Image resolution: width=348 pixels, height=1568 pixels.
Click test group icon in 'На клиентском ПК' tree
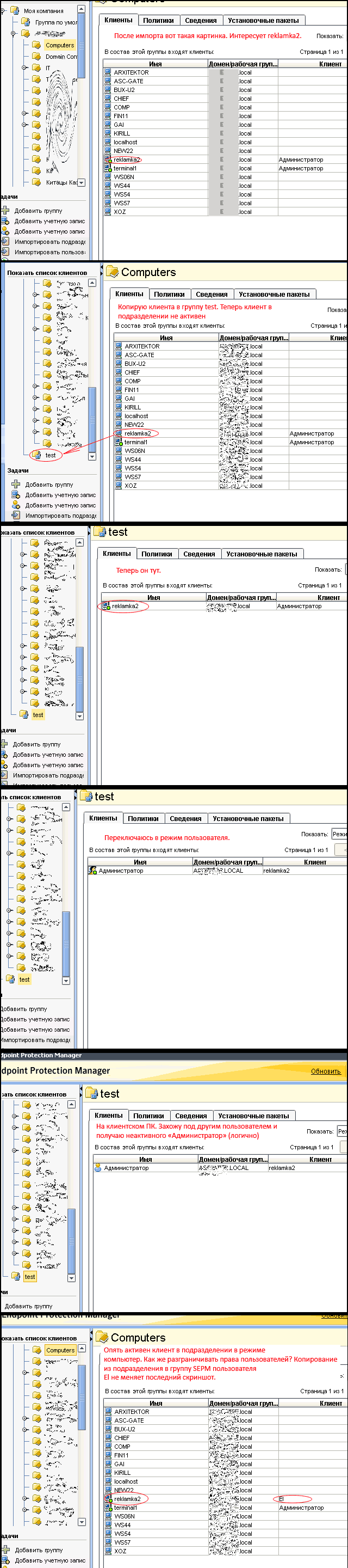[x=16, y=1276]
